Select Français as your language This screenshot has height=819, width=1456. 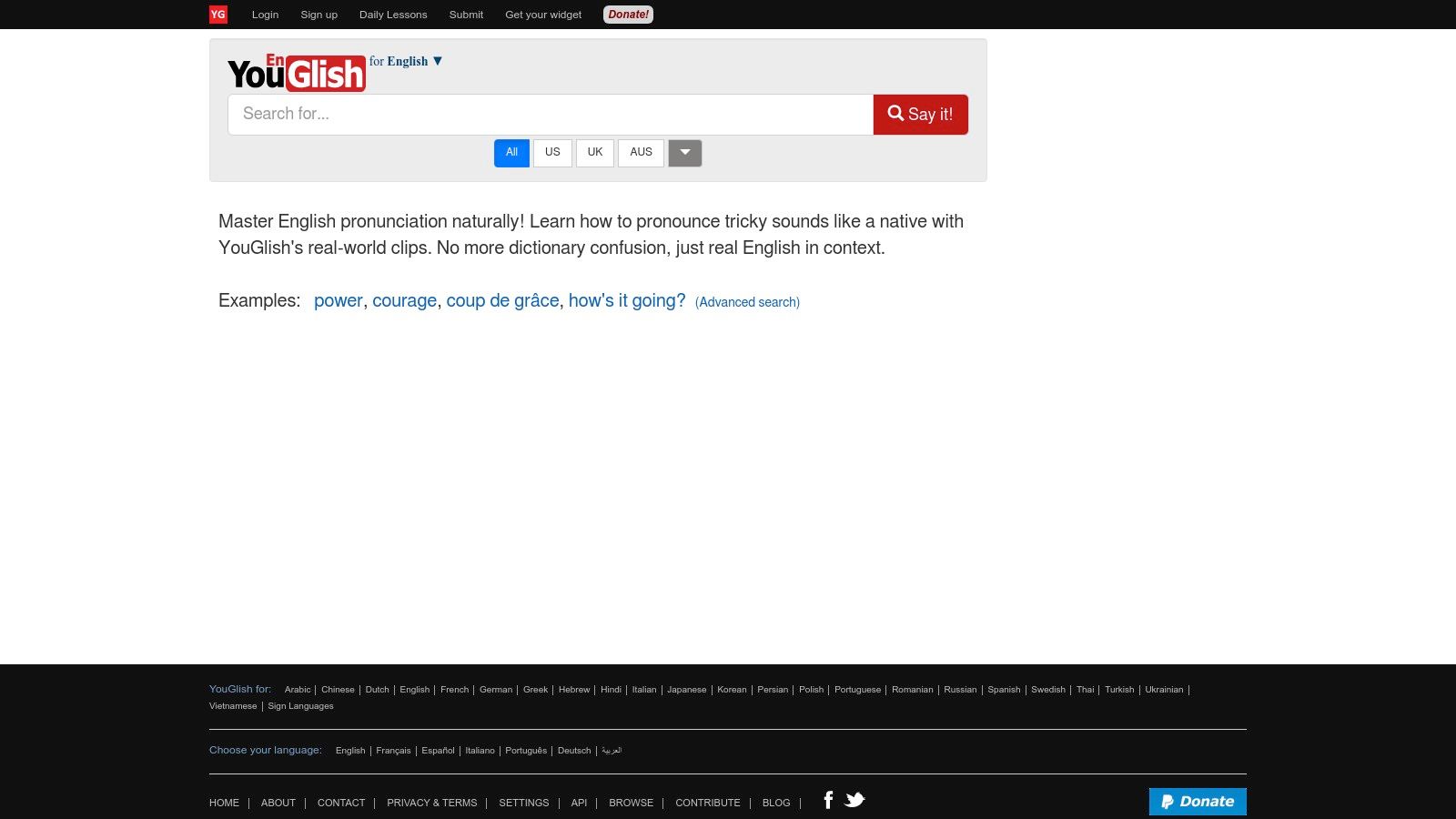(x=393, y=750)
